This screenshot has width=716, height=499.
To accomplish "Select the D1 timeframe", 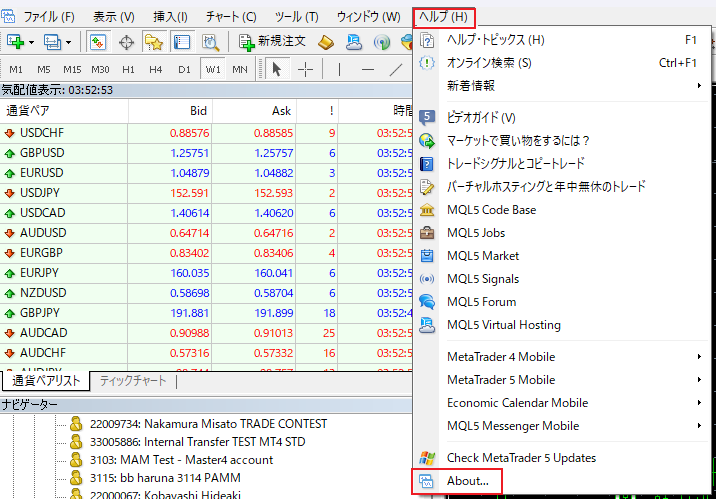I will [x=184, y=69].
